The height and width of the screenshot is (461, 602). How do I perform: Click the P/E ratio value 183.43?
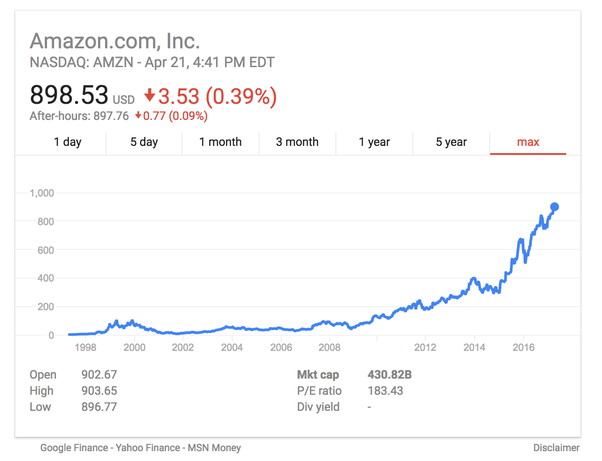click(x=386, y=391)
